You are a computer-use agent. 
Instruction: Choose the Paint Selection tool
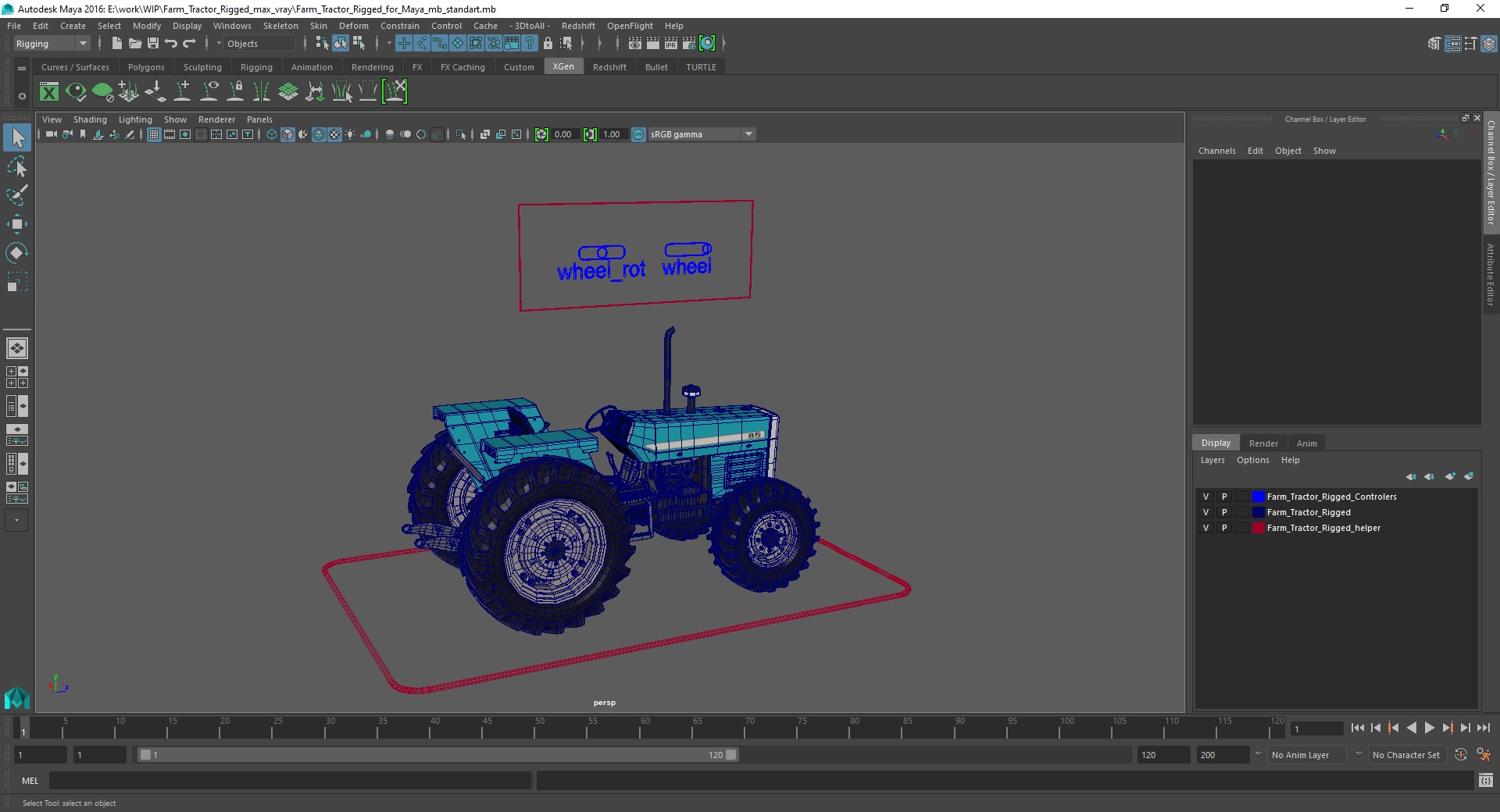point(17,195)
